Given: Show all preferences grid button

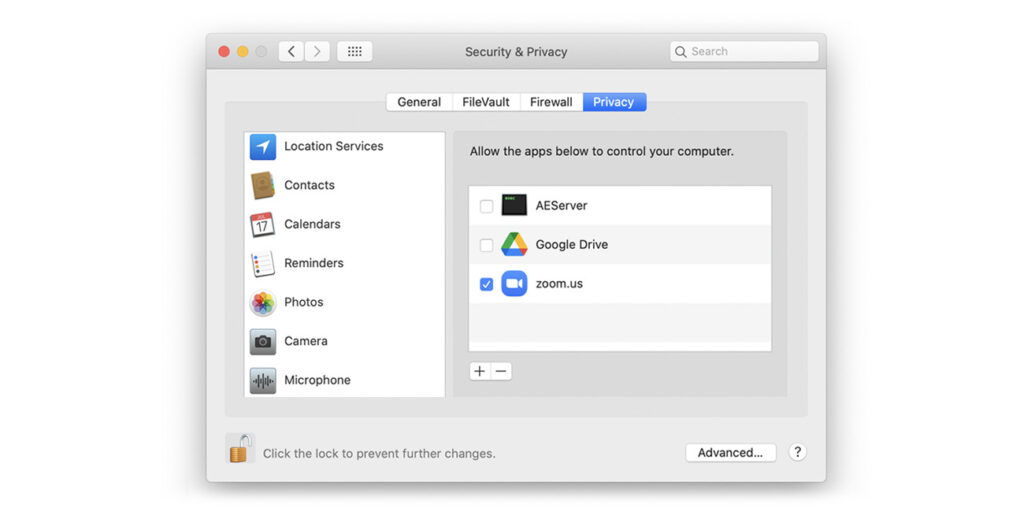Looking at the screenshot, I should tap(355, 52).
